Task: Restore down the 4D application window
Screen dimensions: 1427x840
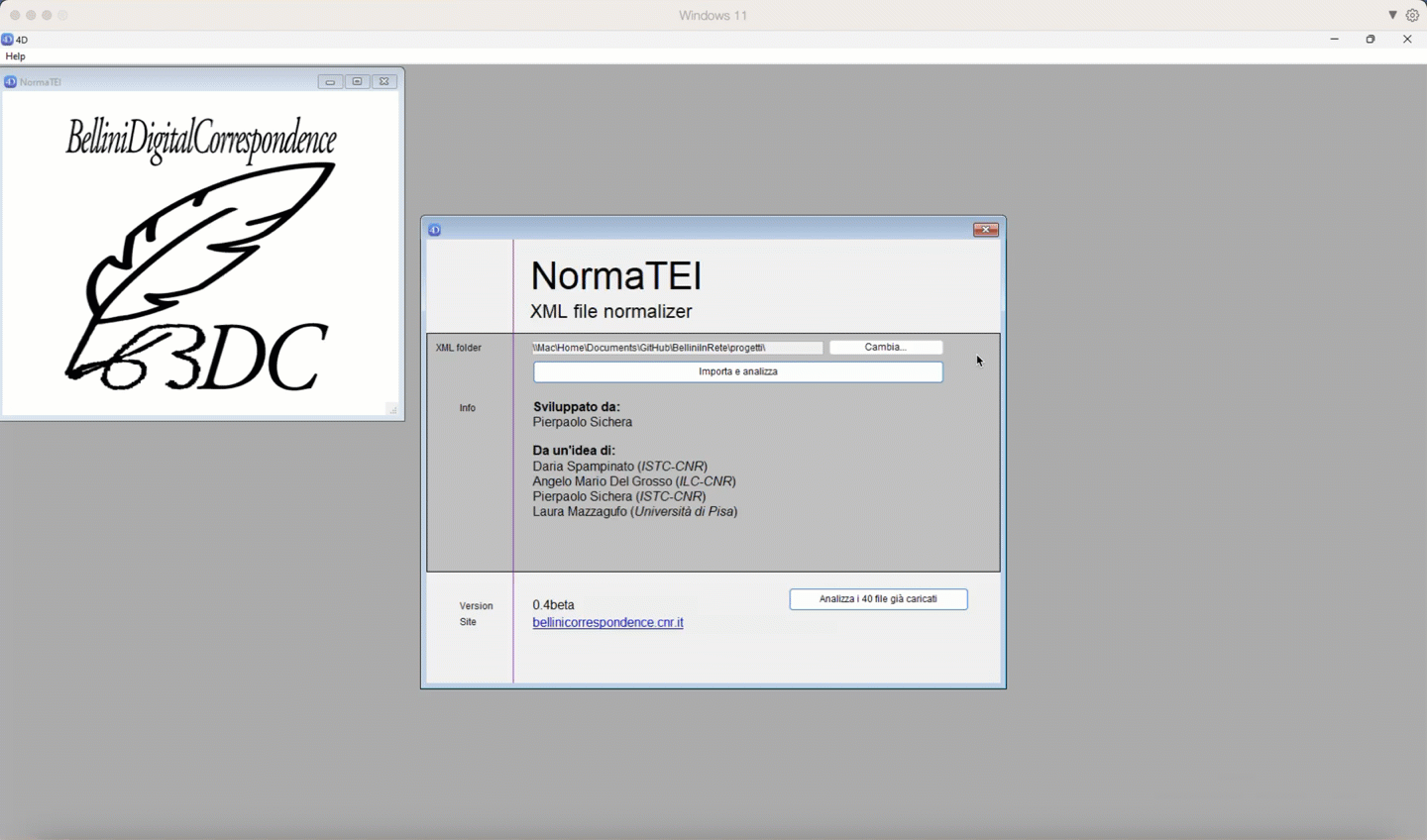Action: (1372, 40)
